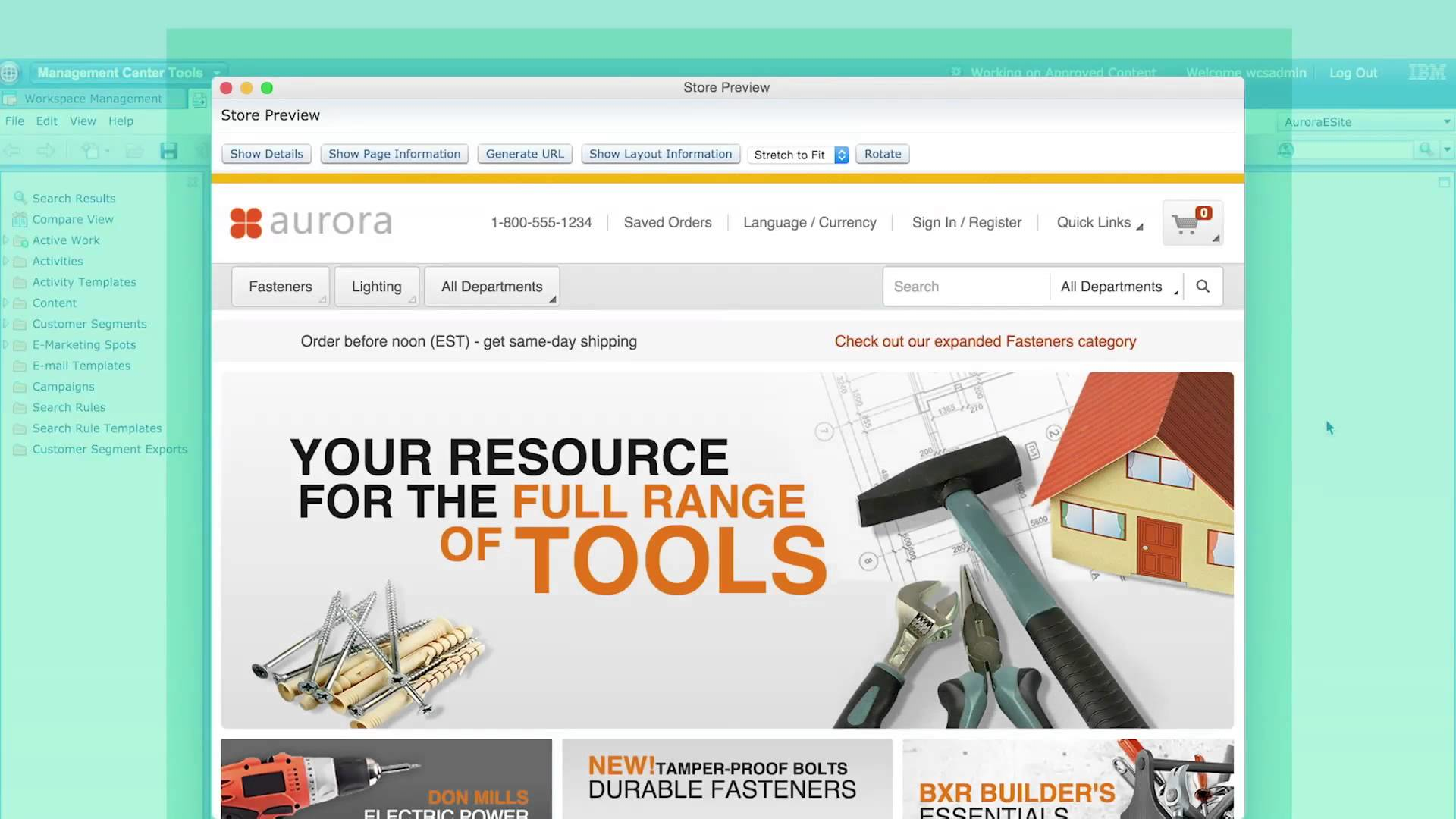This screenshot has width=1456, height=819.
Task: Click the Search Results magnifier icon
Action: [20, 198]
